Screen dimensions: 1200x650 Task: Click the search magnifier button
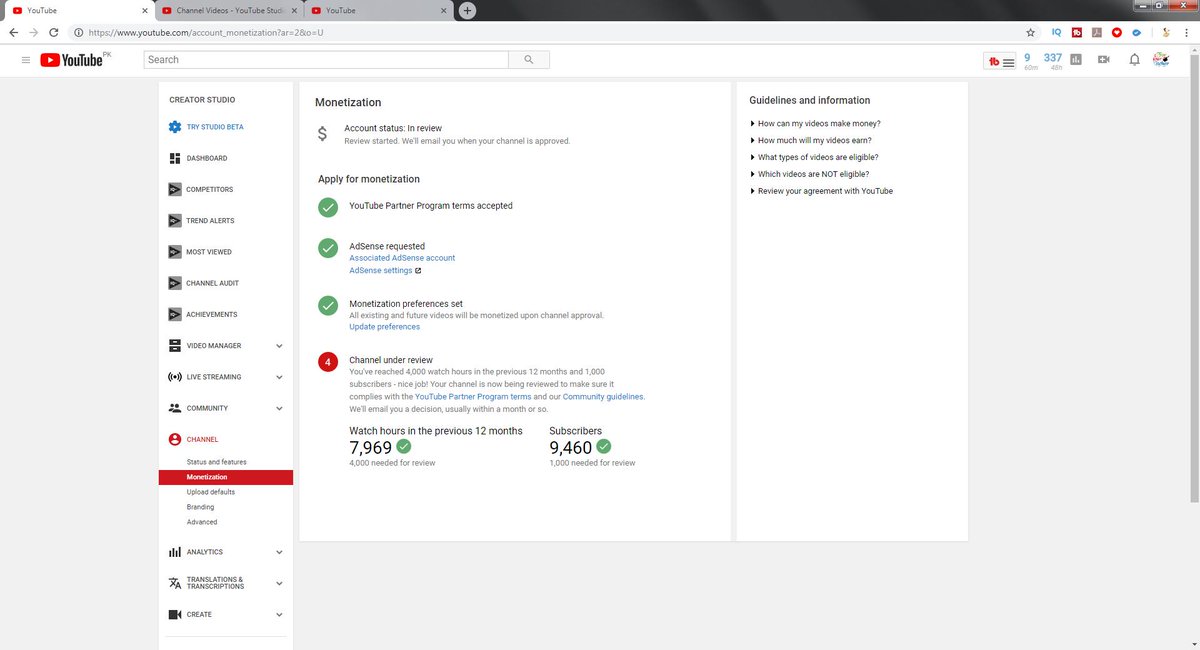[528, 60]
